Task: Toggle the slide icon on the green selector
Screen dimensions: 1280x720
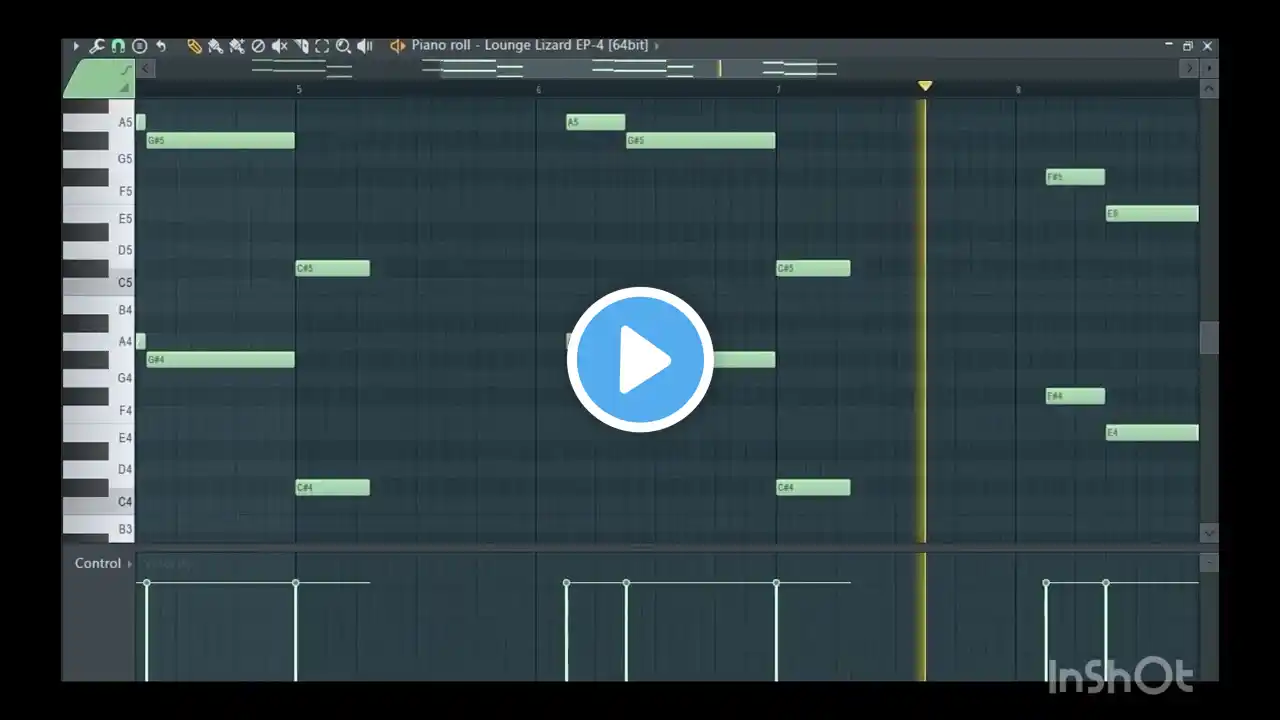Action: click(x=125, y=71)
